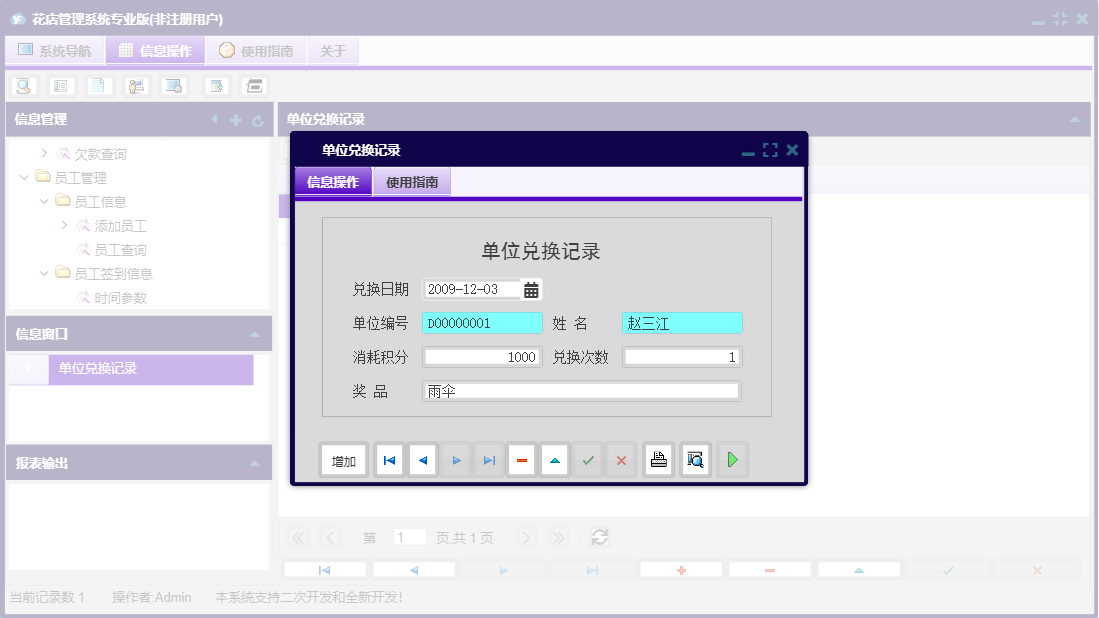Image resolution: width=1099 pixels, height=618 pixels.
Task: Click the print icon in the dialog
Action: (658, 459)
